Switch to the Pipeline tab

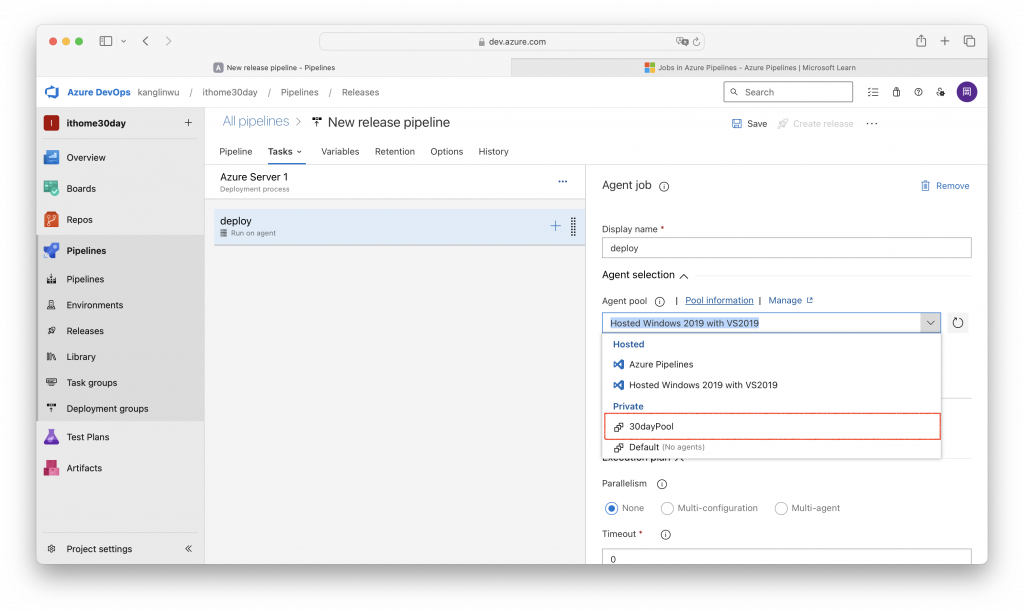236,152
